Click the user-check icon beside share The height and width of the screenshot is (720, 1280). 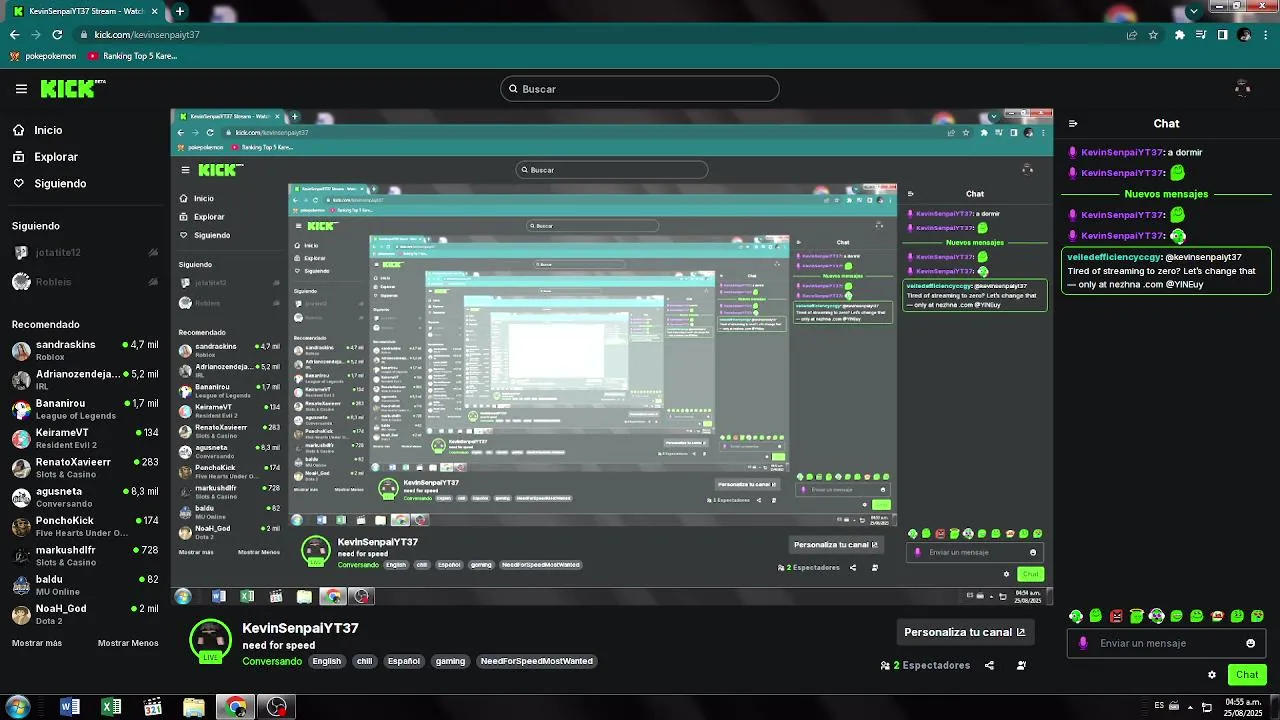[1021, 665]
